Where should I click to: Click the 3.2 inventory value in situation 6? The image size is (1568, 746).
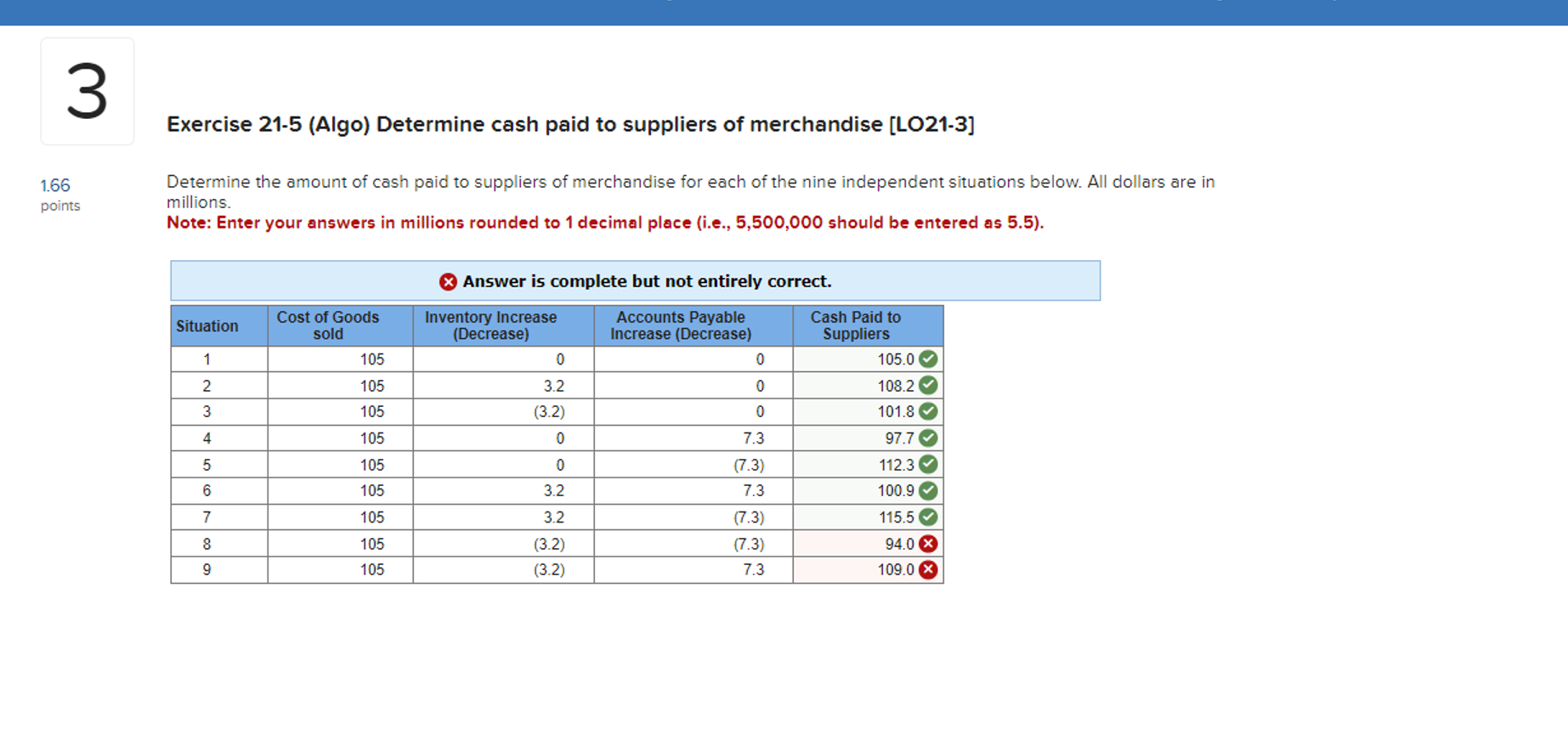coord(553,491)
